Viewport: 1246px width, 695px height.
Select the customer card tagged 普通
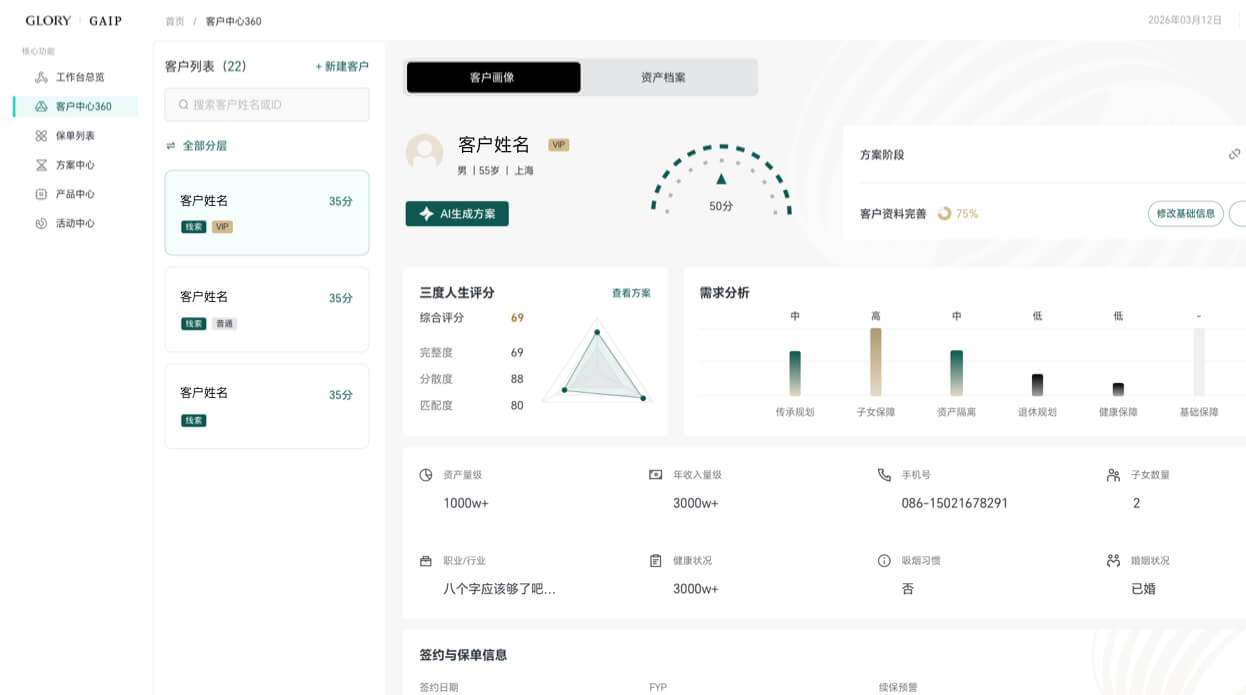(x=267, y=309)
